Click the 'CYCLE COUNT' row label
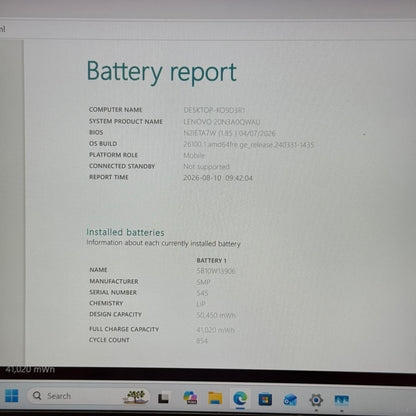Viewport: 416px width, 416px height. click(x=109, y=340)
